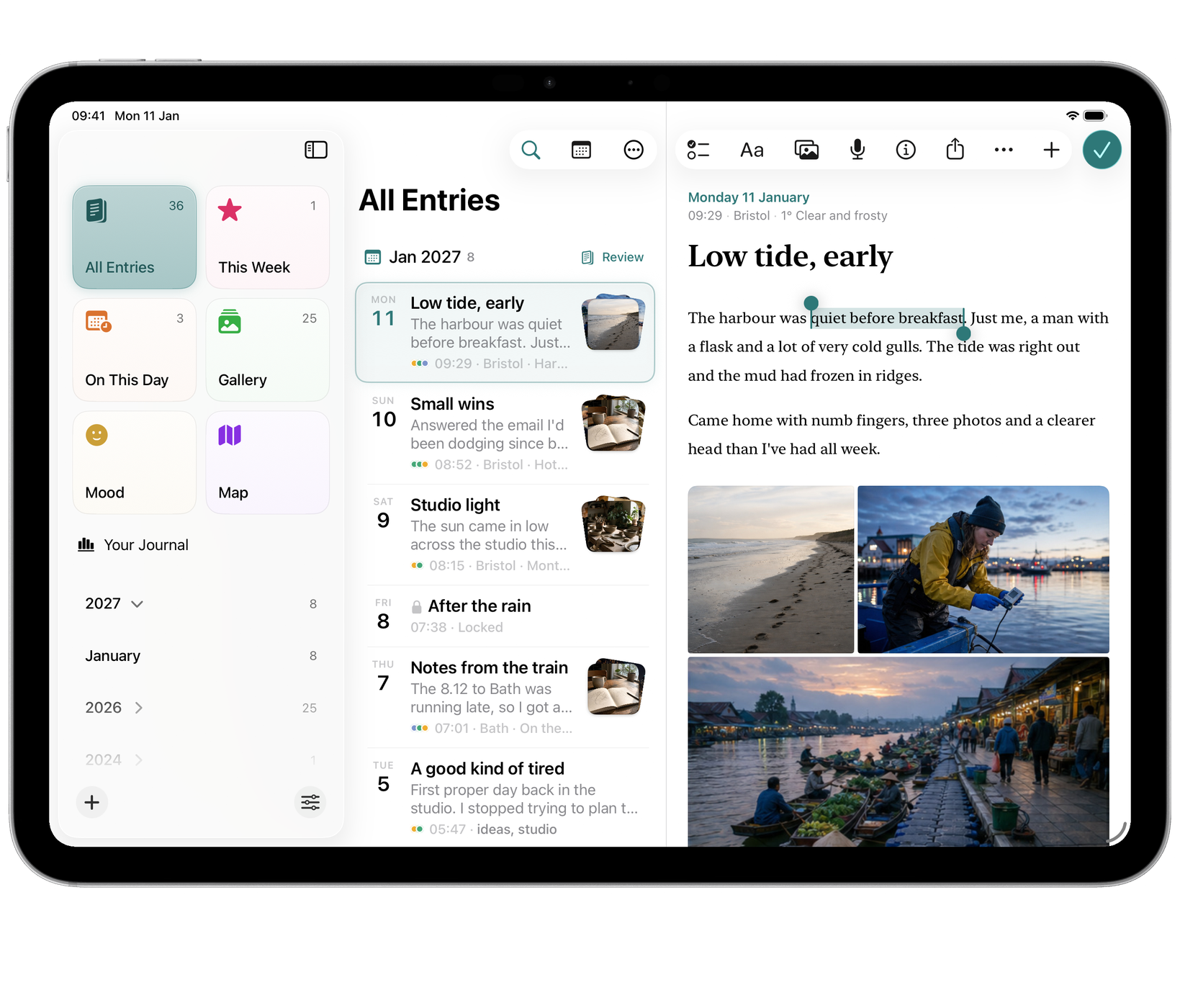Viewport: 1180px width, 1008px height.
Task: Open the Notes from the train entry
Action: click(505, 697)
